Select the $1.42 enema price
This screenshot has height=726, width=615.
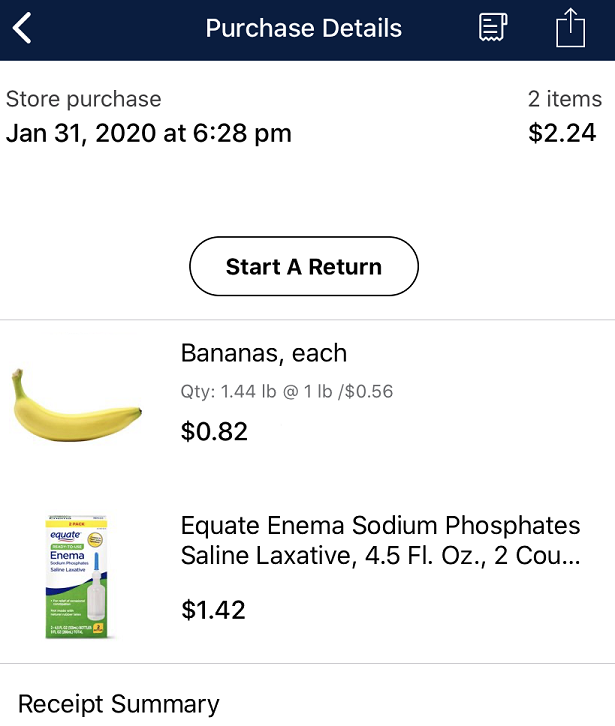213,609
